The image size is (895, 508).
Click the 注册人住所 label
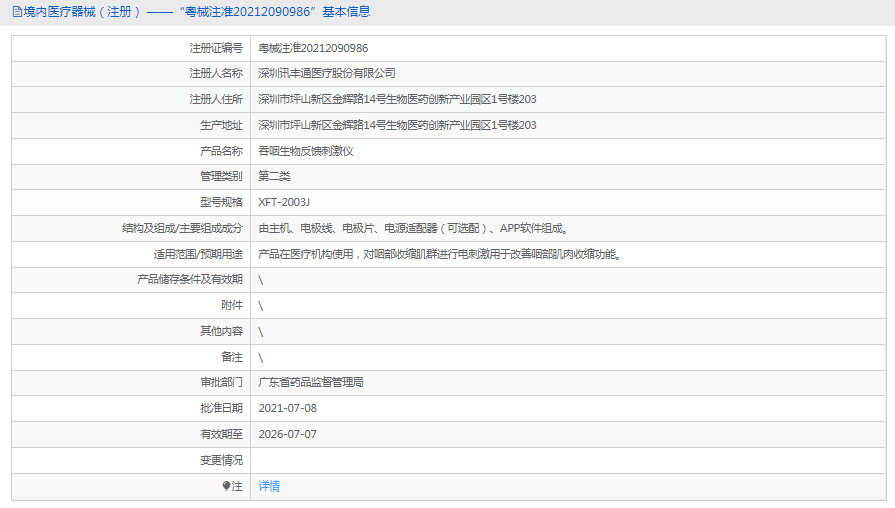point(216,99)
